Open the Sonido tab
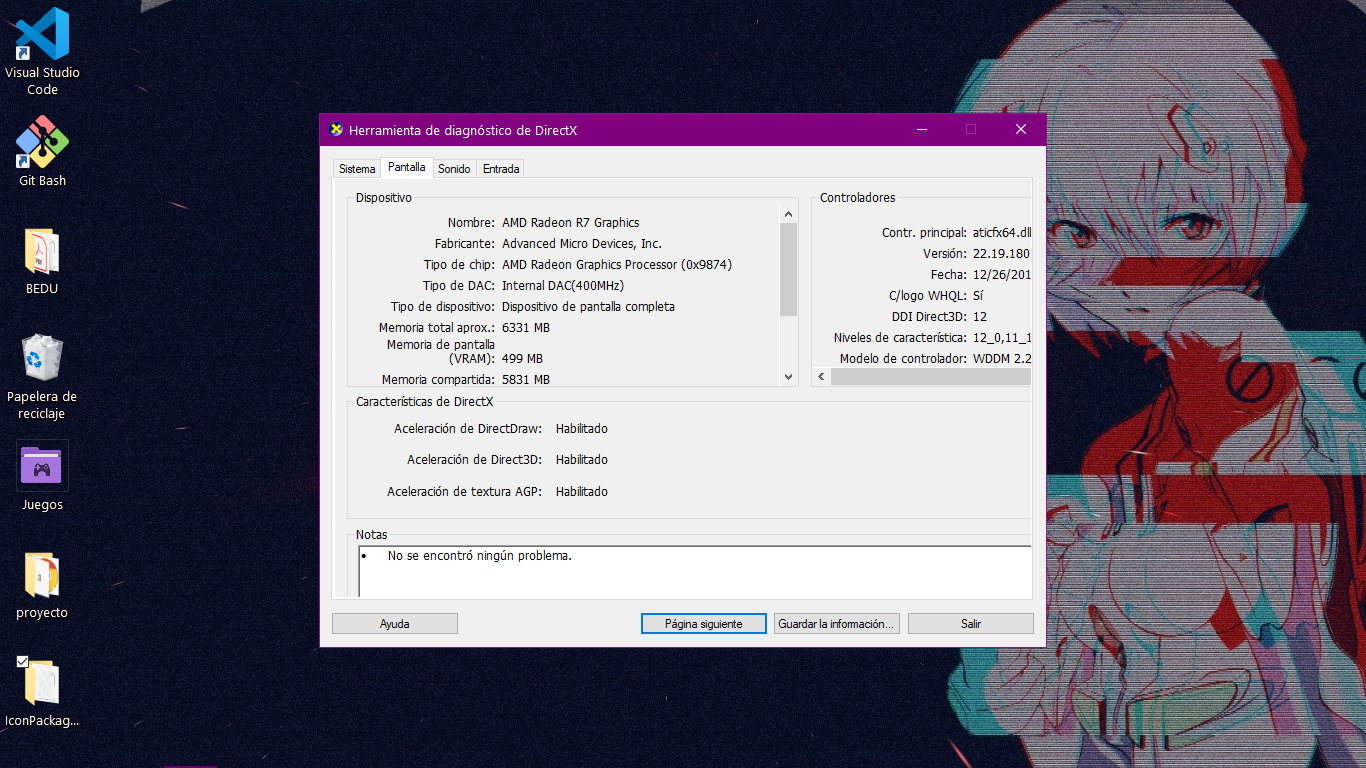The height and width of the screenshot is (768, 1366). [x=454, y=169]
